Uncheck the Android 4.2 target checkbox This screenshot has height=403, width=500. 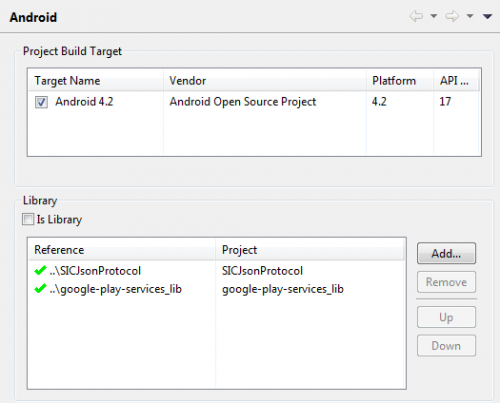click(41, 102)
